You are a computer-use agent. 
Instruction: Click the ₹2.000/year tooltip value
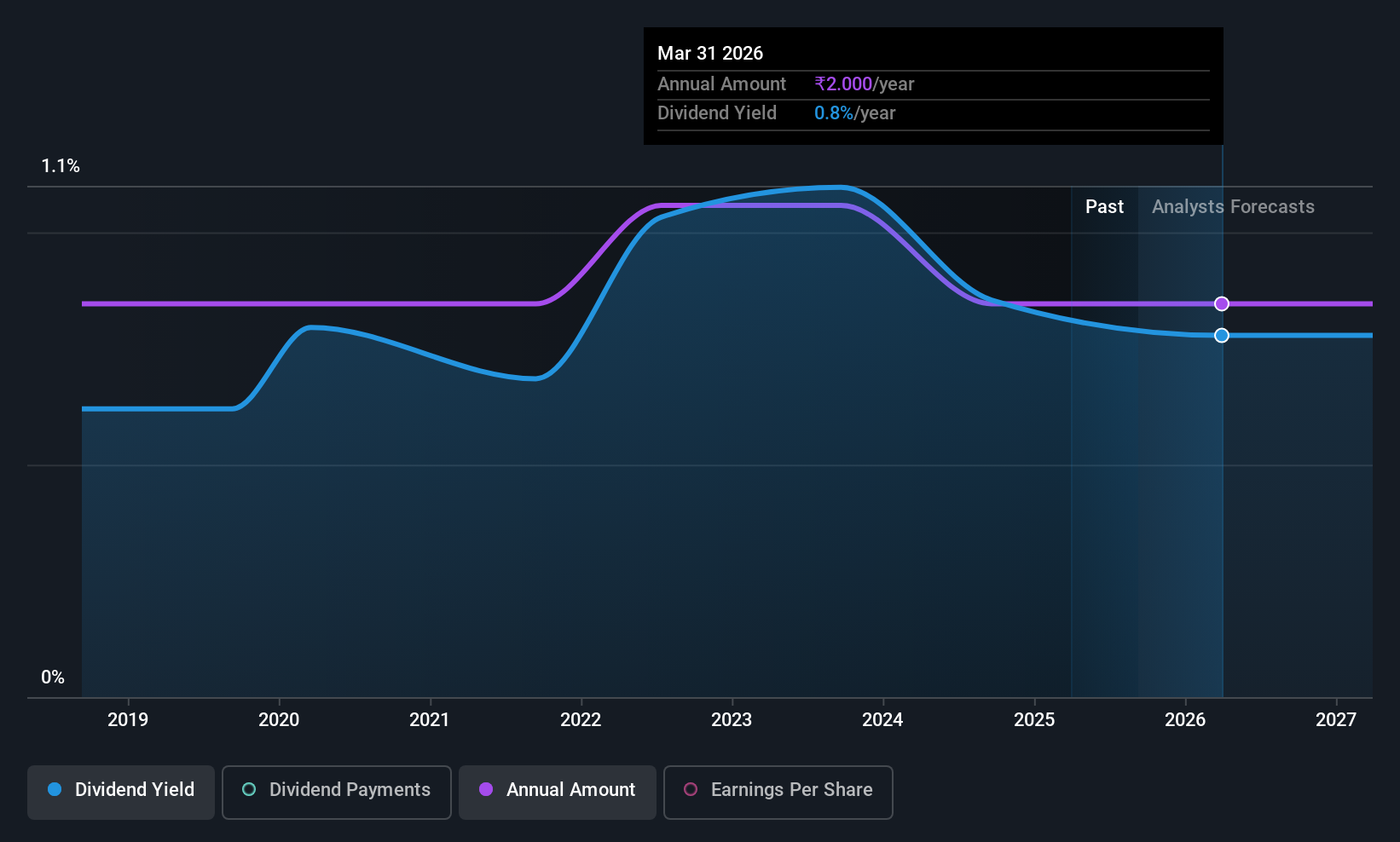[x=864, y=84]
